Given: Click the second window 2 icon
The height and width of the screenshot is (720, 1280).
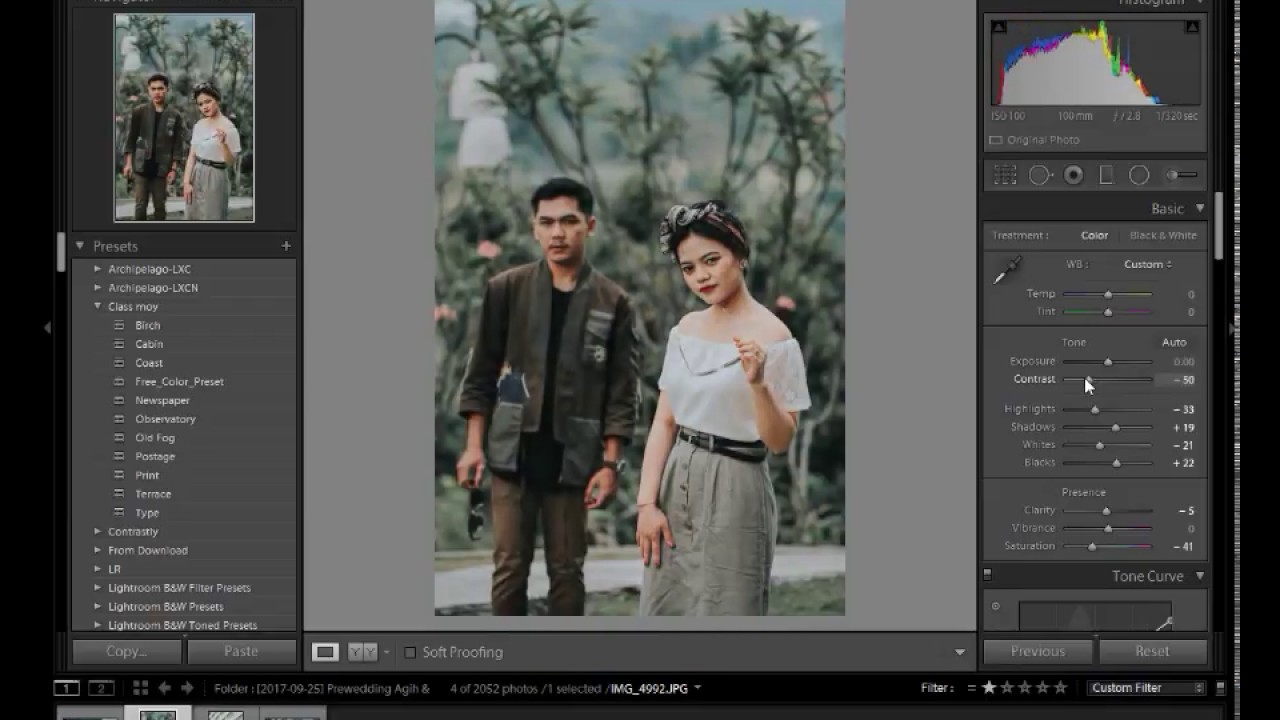Looking at the screenshot, I should pos(101,688).
